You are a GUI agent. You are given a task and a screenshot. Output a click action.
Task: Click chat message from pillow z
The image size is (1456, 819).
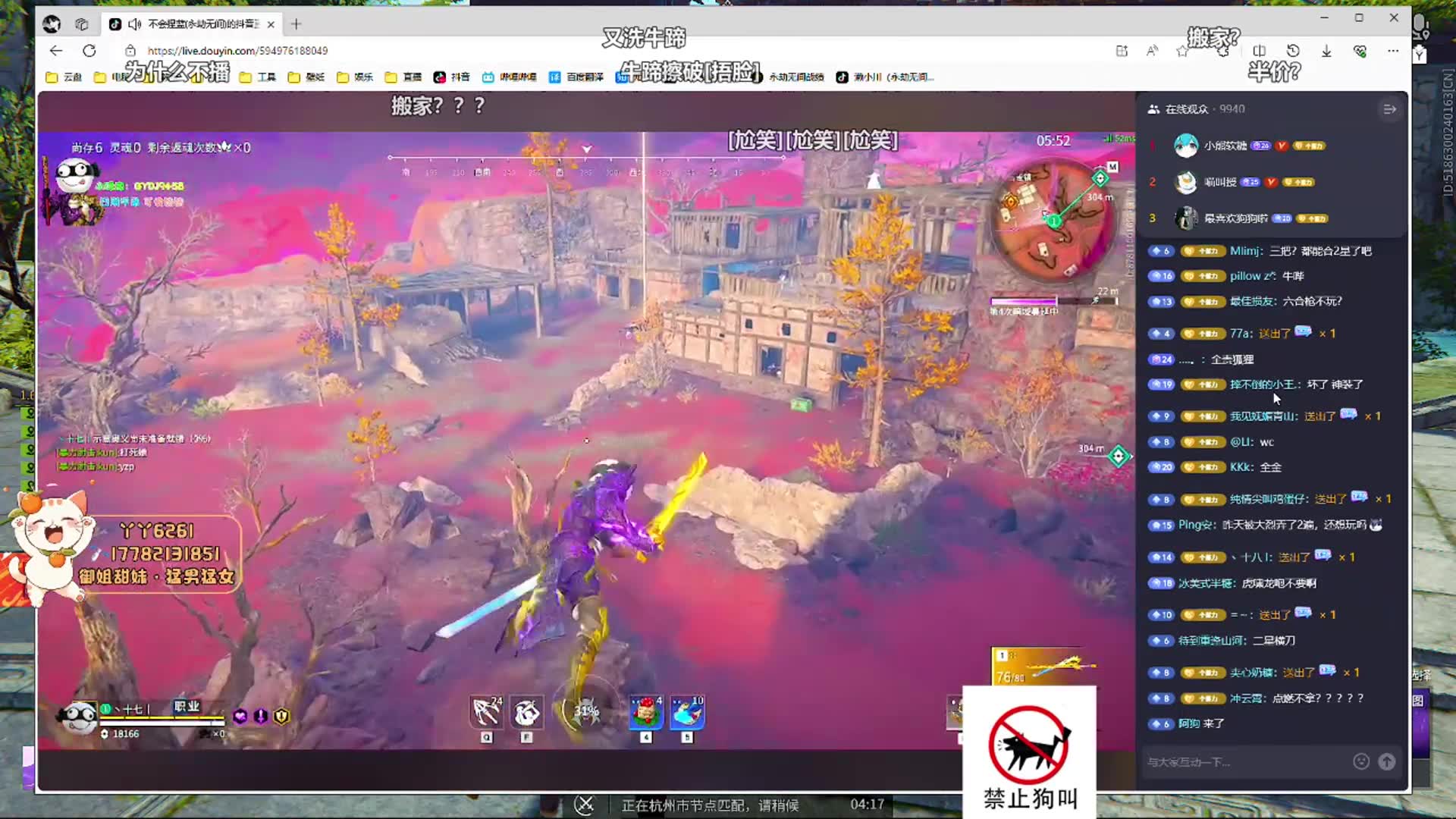tap(1226, 276)
